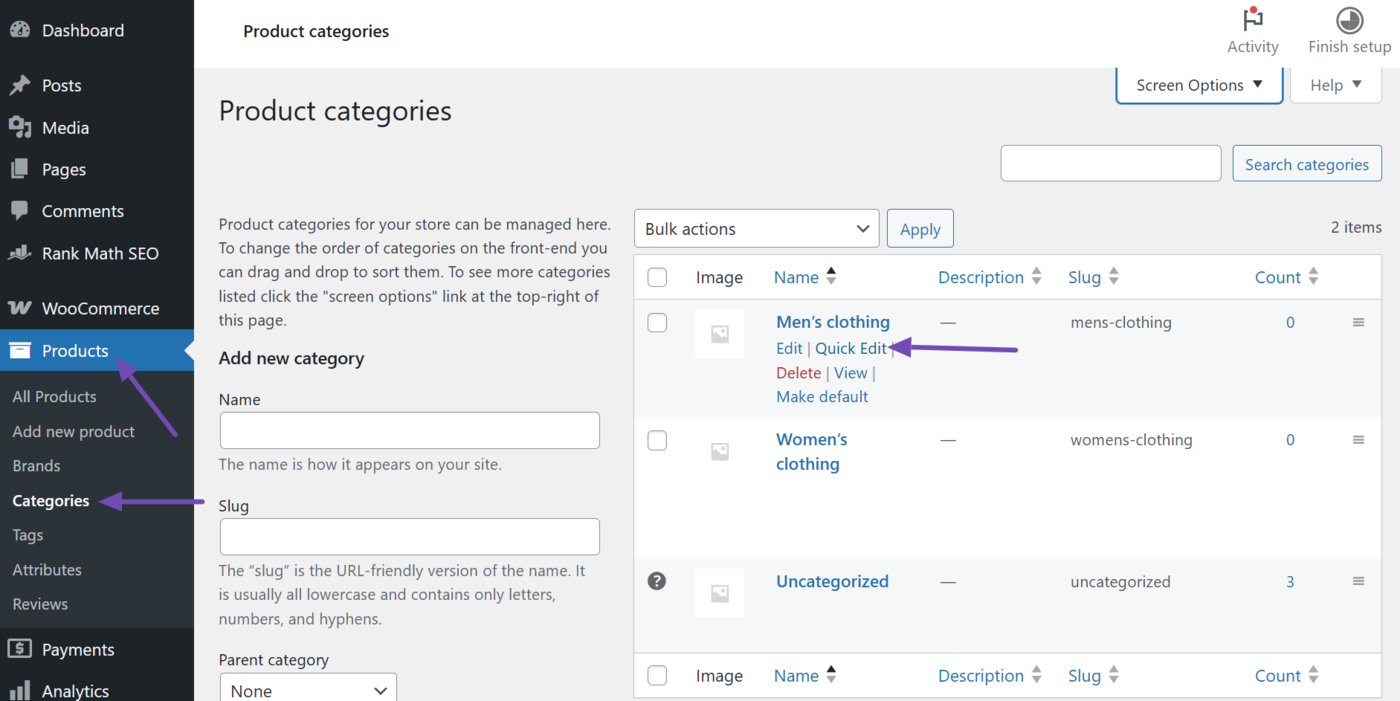Open the Bulk actions dropdown

click(756, 228)
